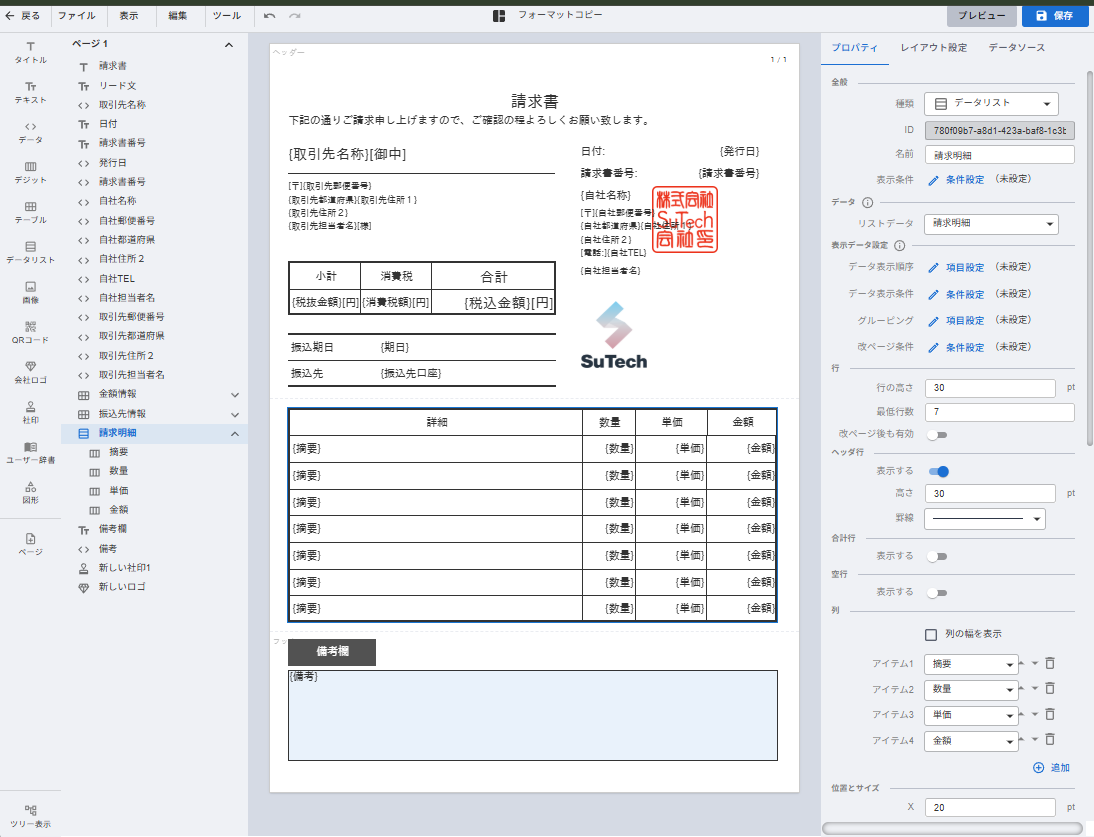Delete アイテム1 with trash icon
Viewport: 1094px width, 837px height.
click(x=1050, y=663)
